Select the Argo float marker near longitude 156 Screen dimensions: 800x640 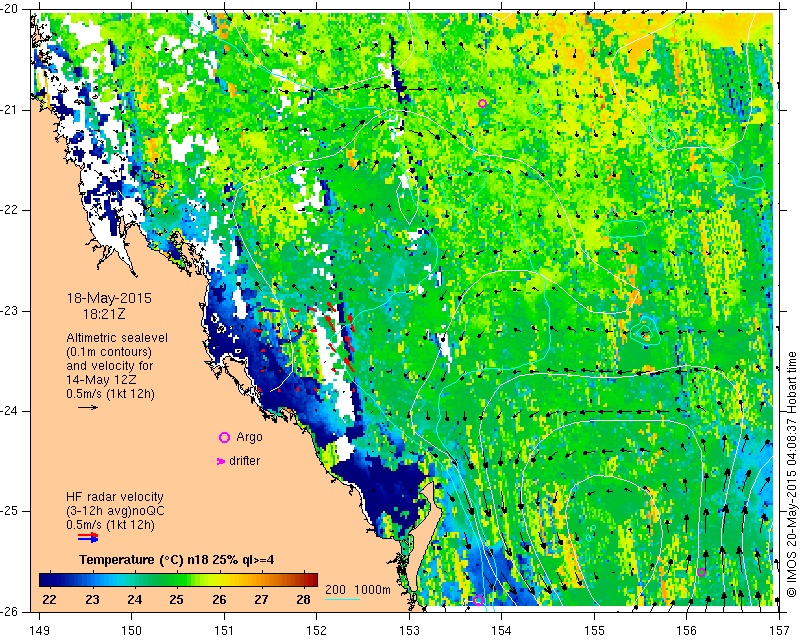[701, 572]
